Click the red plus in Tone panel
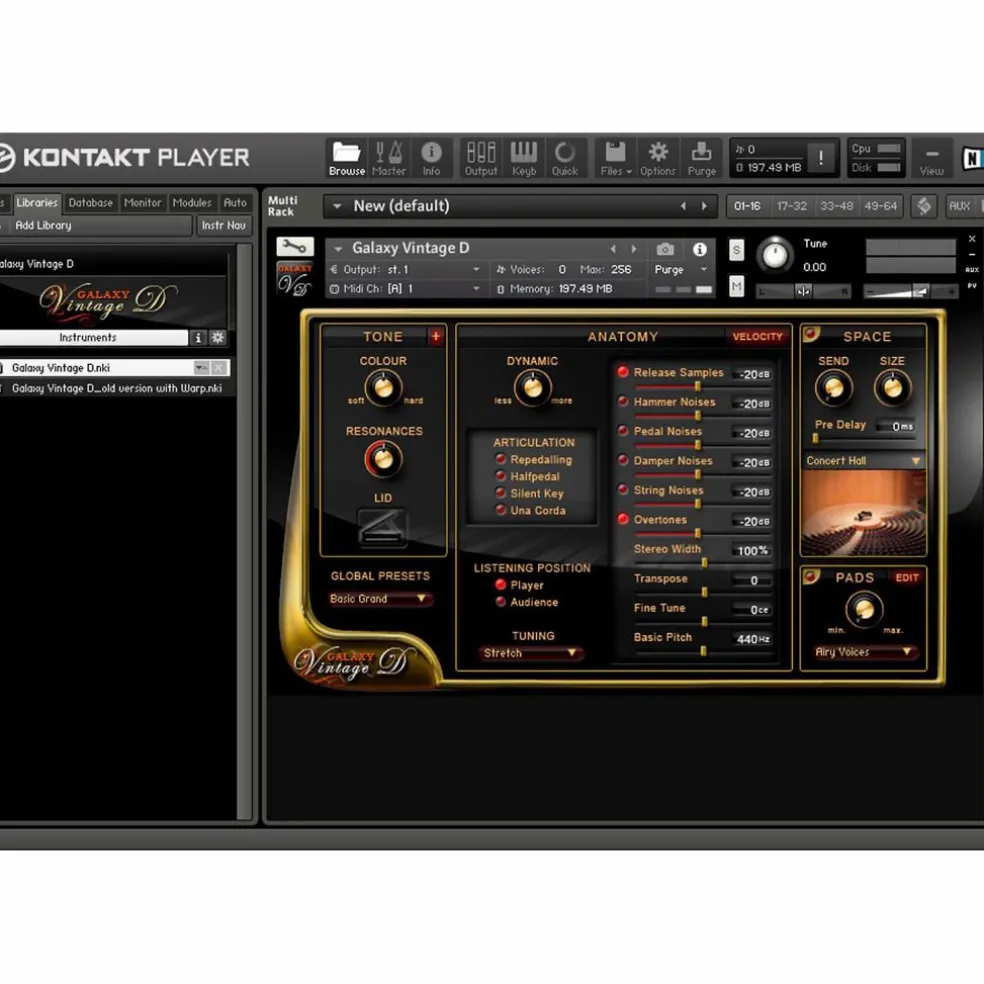This screenshot has height=984, width=984. (436, 336)
